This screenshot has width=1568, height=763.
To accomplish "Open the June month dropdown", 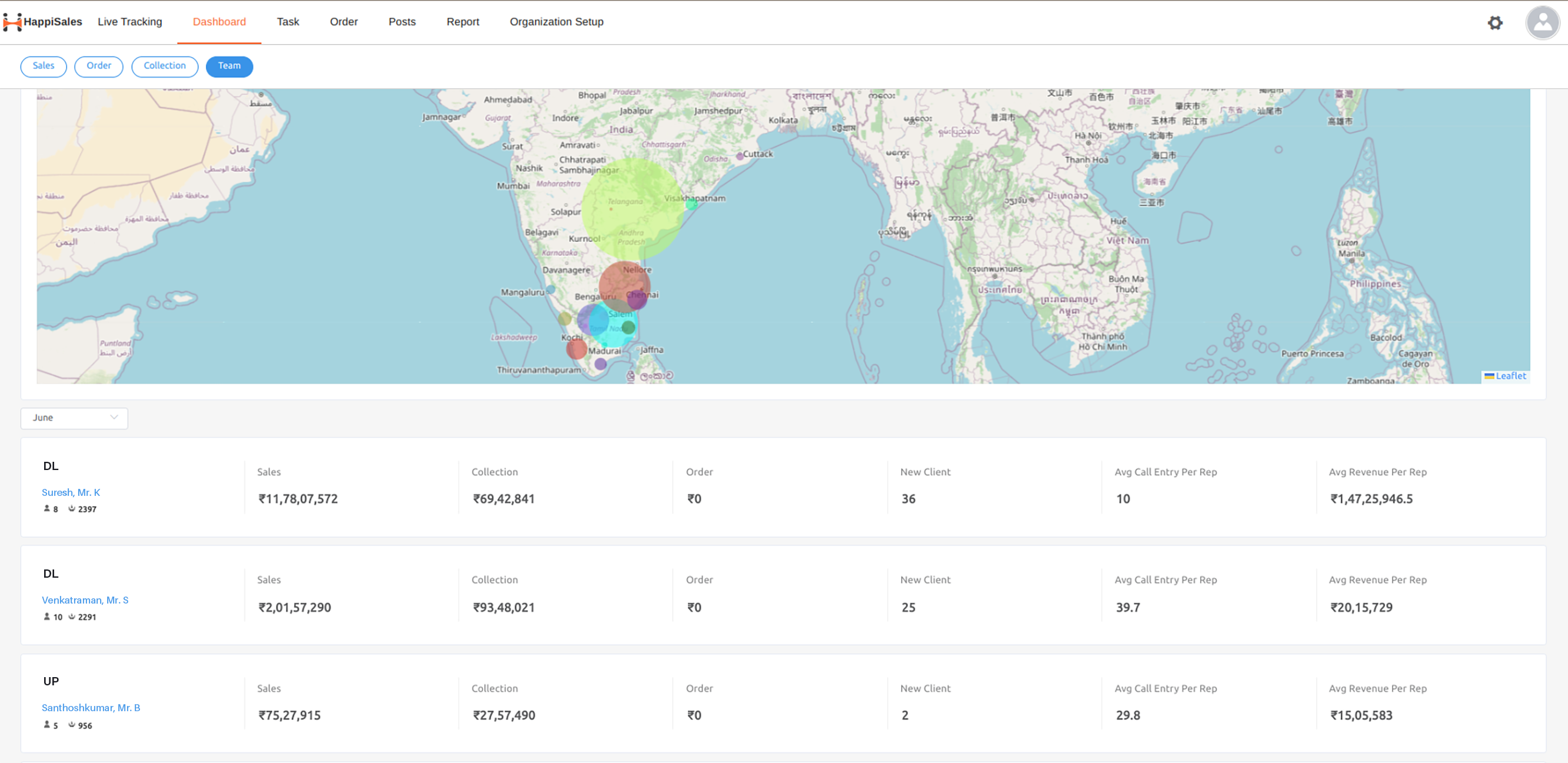I will 74,418.
